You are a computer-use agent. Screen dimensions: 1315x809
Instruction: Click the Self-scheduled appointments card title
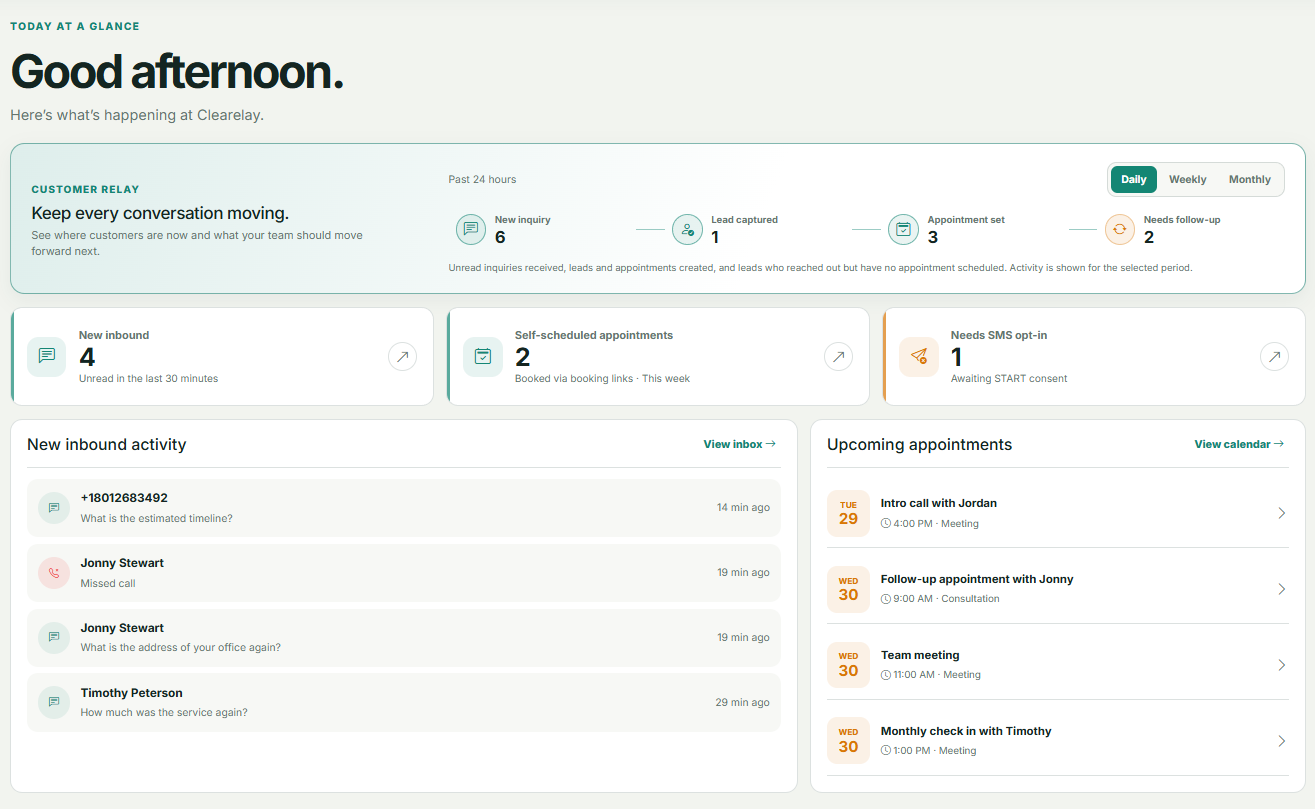click(x=594, y=335)
